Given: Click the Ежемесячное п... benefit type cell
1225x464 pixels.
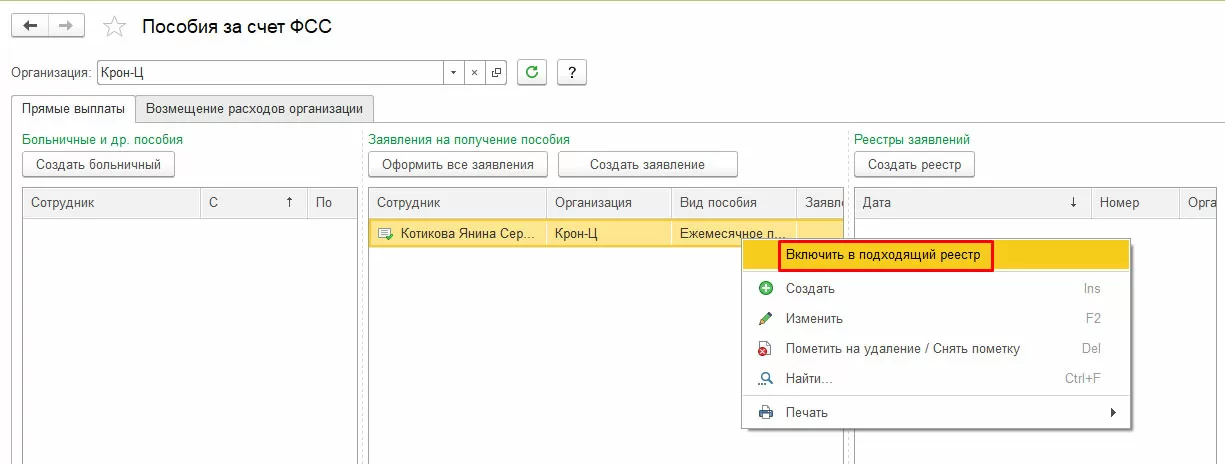Looking at the screenshot, I should (x=734, y=234).
